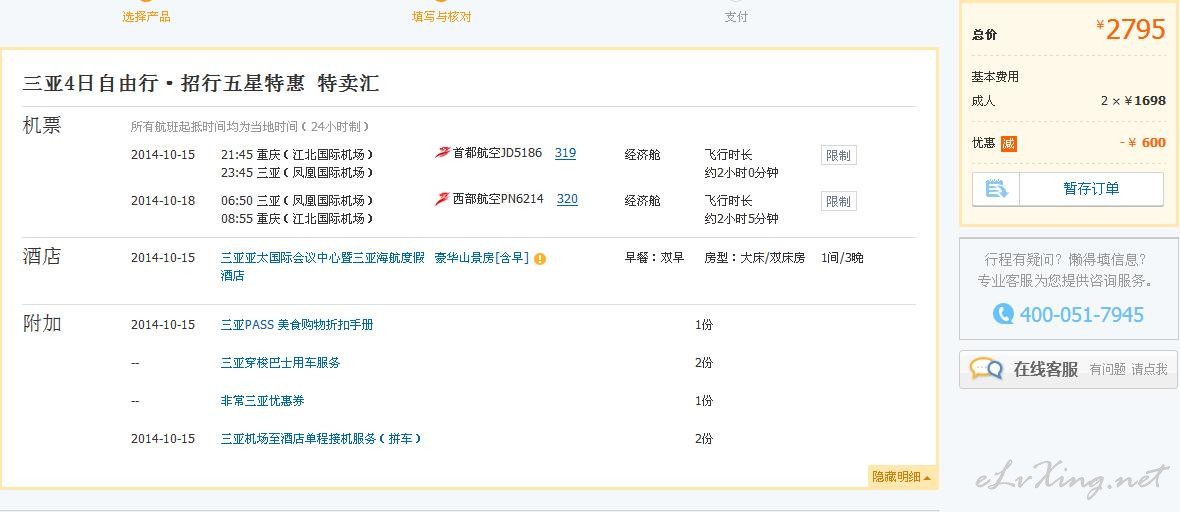
Task: Click the orange 减 discount badge
Action: [x=1009, y=144]
